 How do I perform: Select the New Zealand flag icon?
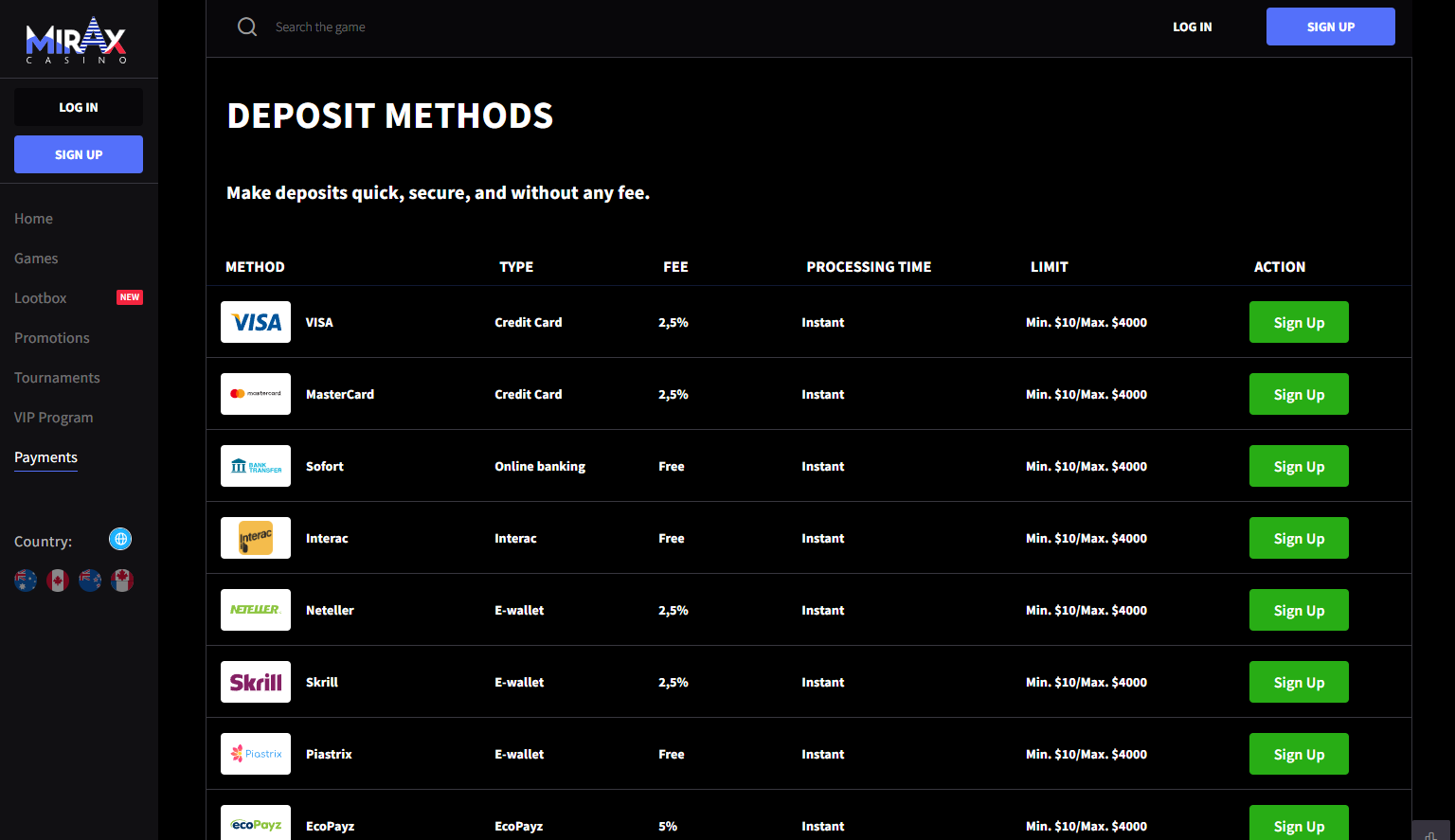pos(90,581)
